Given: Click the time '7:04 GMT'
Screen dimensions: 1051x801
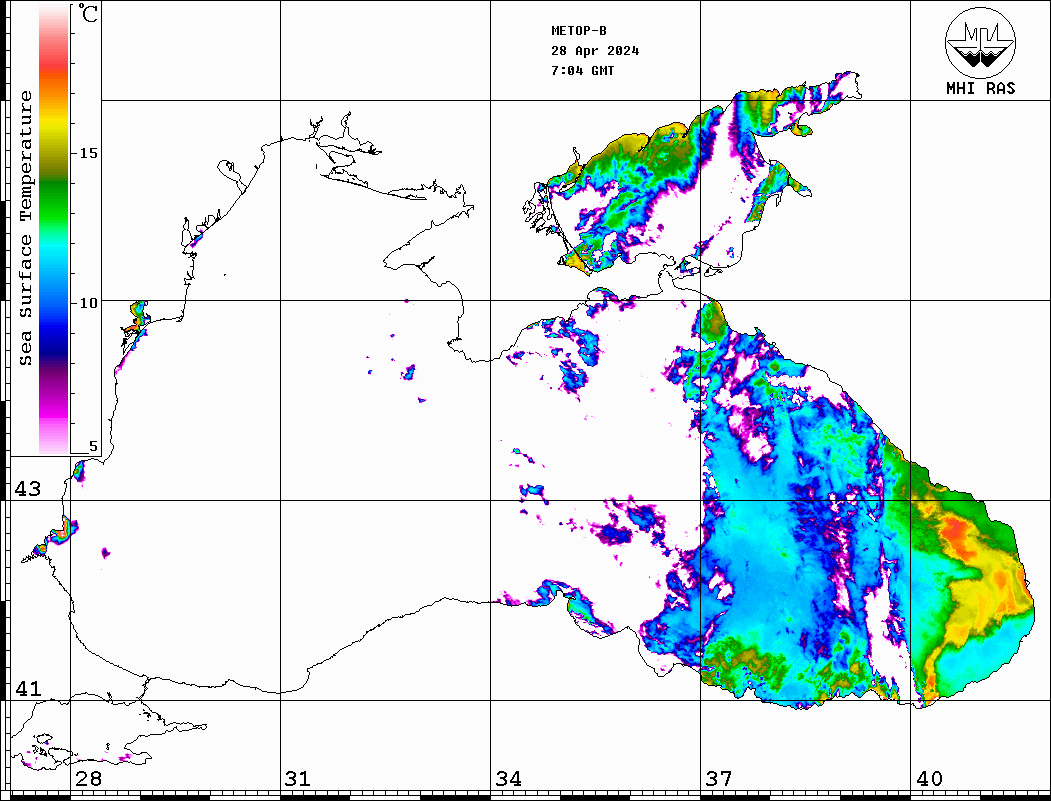Looking at the screenshot, I should 582,70.
